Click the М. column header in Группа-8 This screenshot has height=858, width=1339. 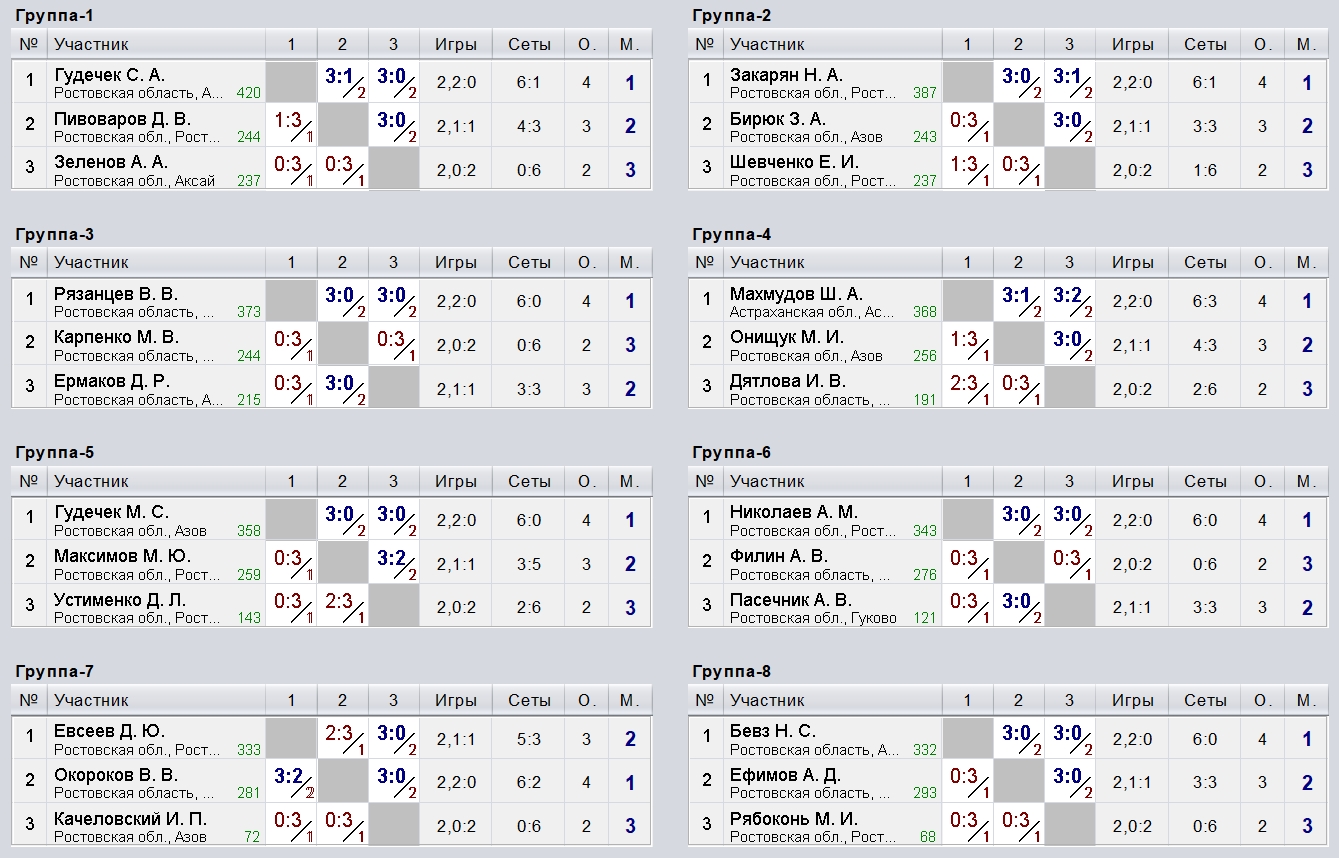coord(1306,700)
